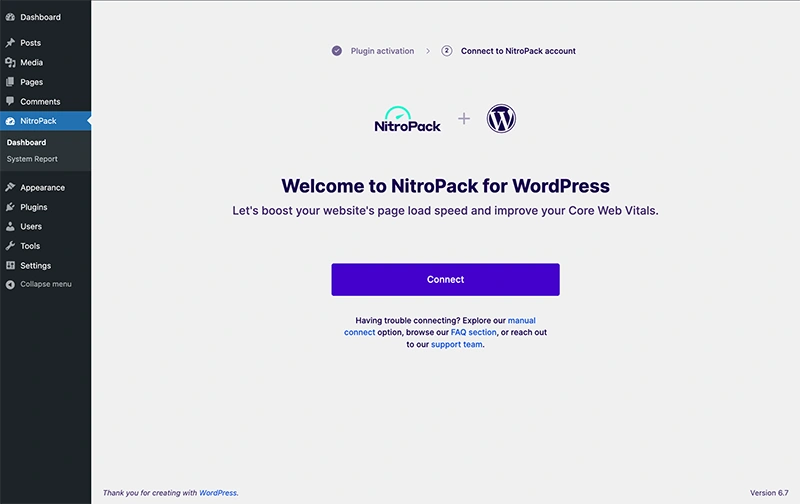
Task: Open the FAQ section link
Action: click(473, 332)
